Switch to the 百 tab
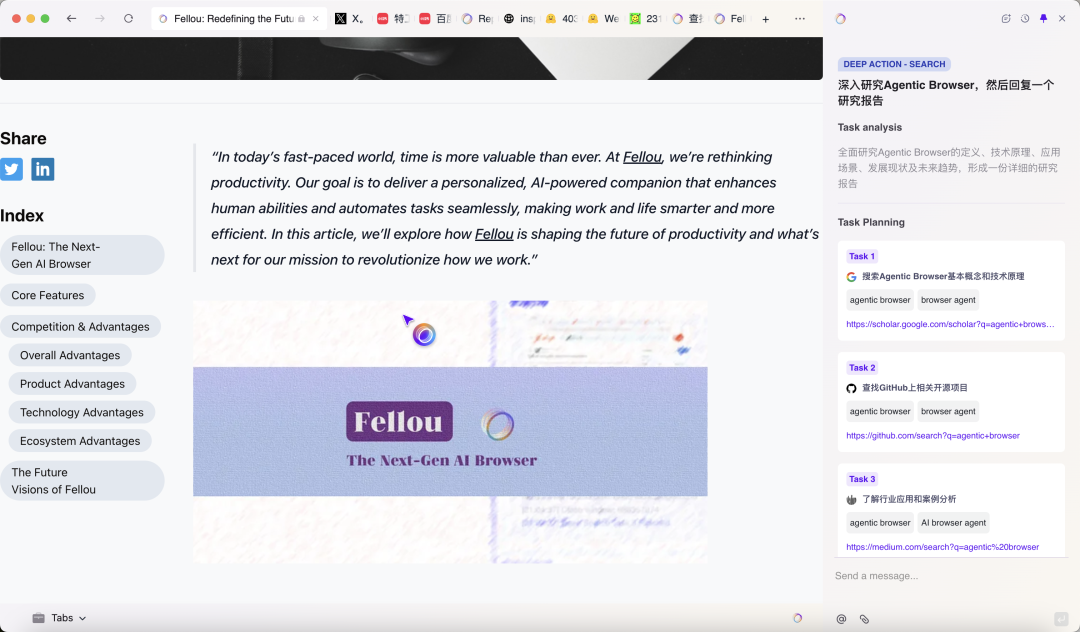This screenshot has width=1080, height=632. [435, 19]
